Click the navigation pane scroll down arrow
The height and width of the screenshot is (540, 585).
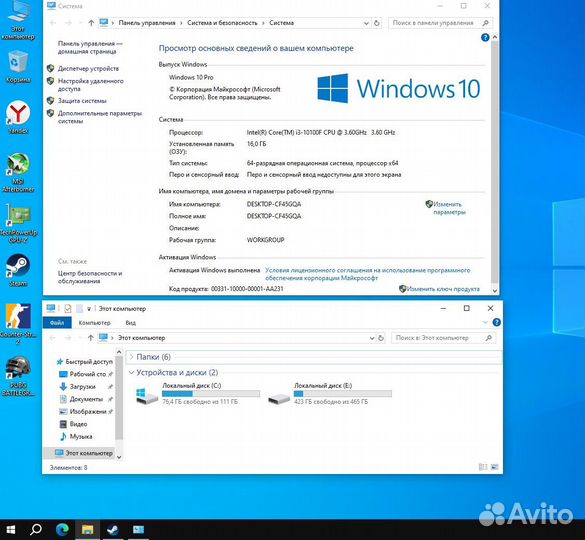(119, 457)
